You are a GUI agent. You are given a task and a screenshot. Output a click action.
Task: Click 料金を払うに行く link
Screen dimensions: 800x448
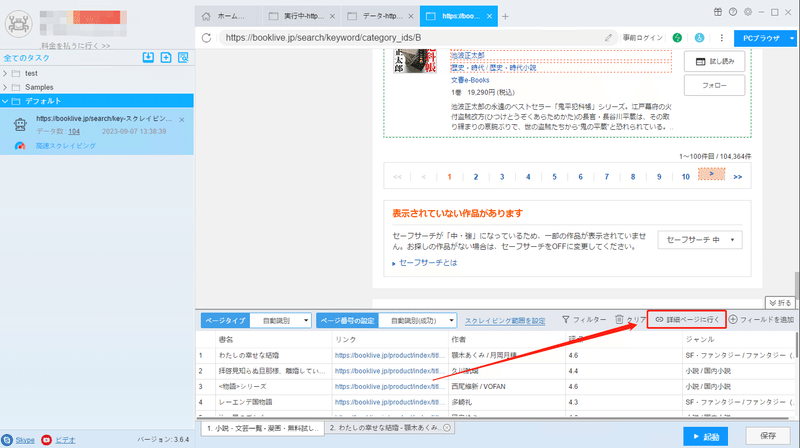75,45
